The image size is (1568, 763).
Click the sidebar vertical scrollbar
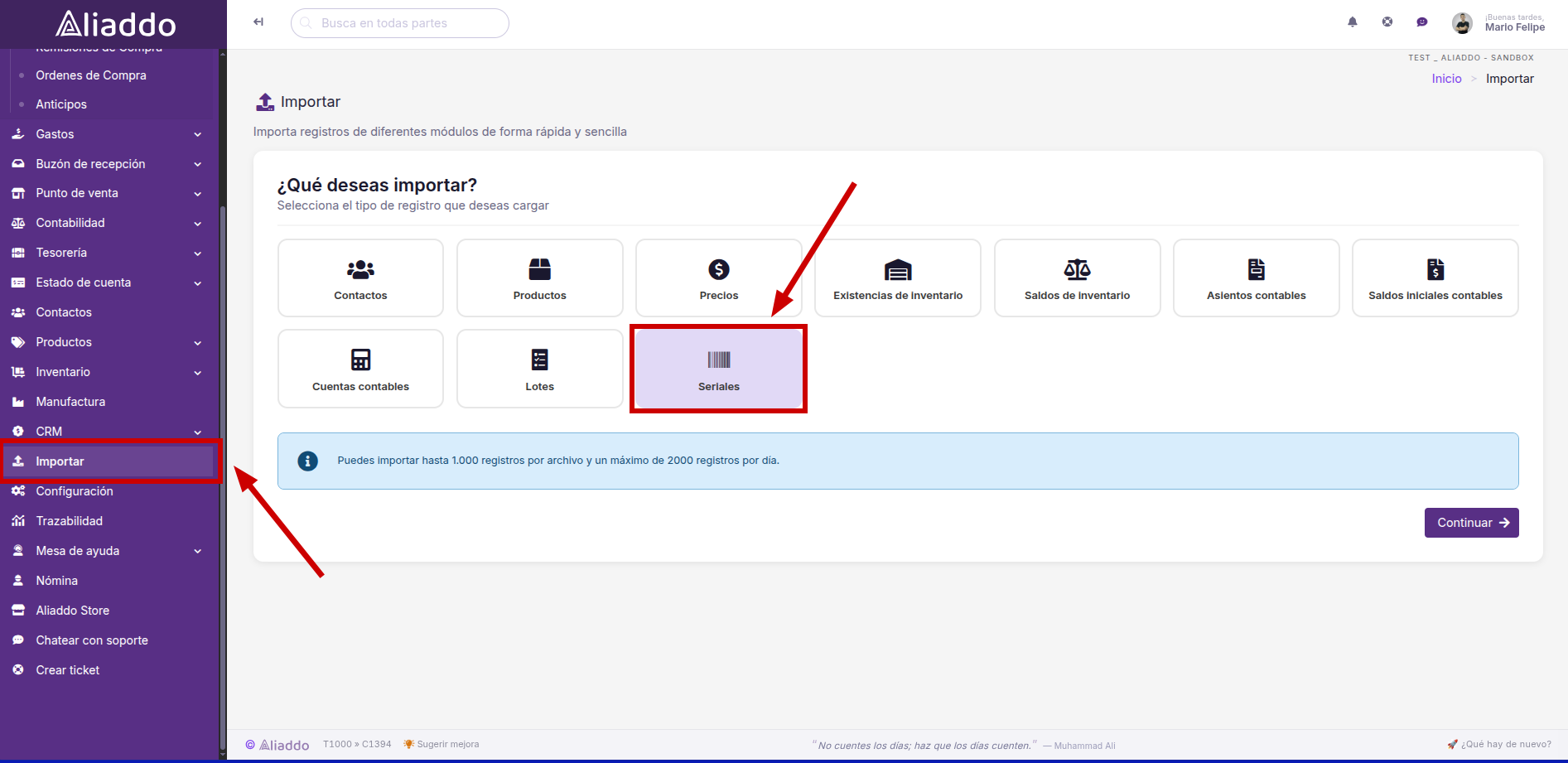coord(223,476)
